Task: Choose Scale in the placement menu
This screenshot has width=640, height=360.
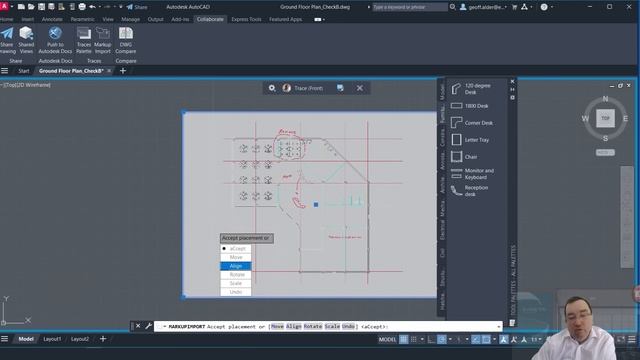Action: pyautogui.click(x=236, y=283)
